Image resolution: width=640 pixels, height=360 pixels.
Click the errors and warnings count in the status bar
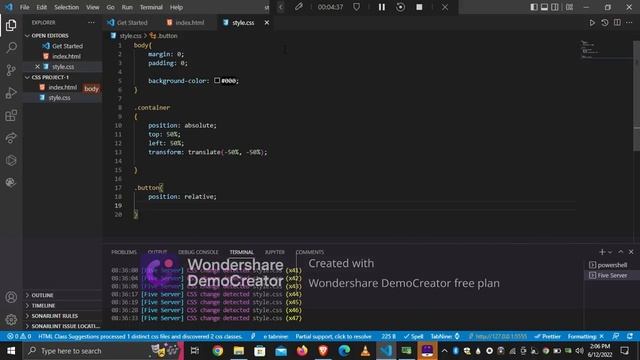[x=19, y=336]
